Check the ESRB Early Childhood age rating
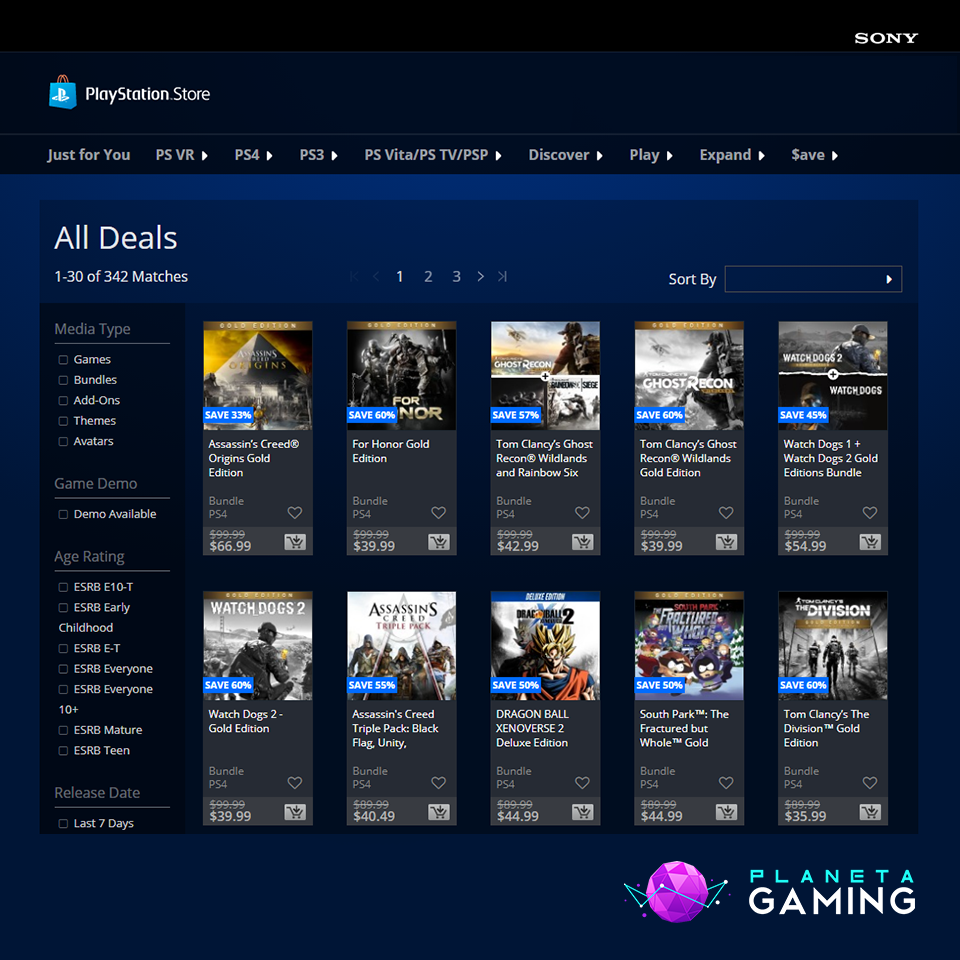Image resolution: width=960 pixels, height=960 pixels. [x=63, y=608]
